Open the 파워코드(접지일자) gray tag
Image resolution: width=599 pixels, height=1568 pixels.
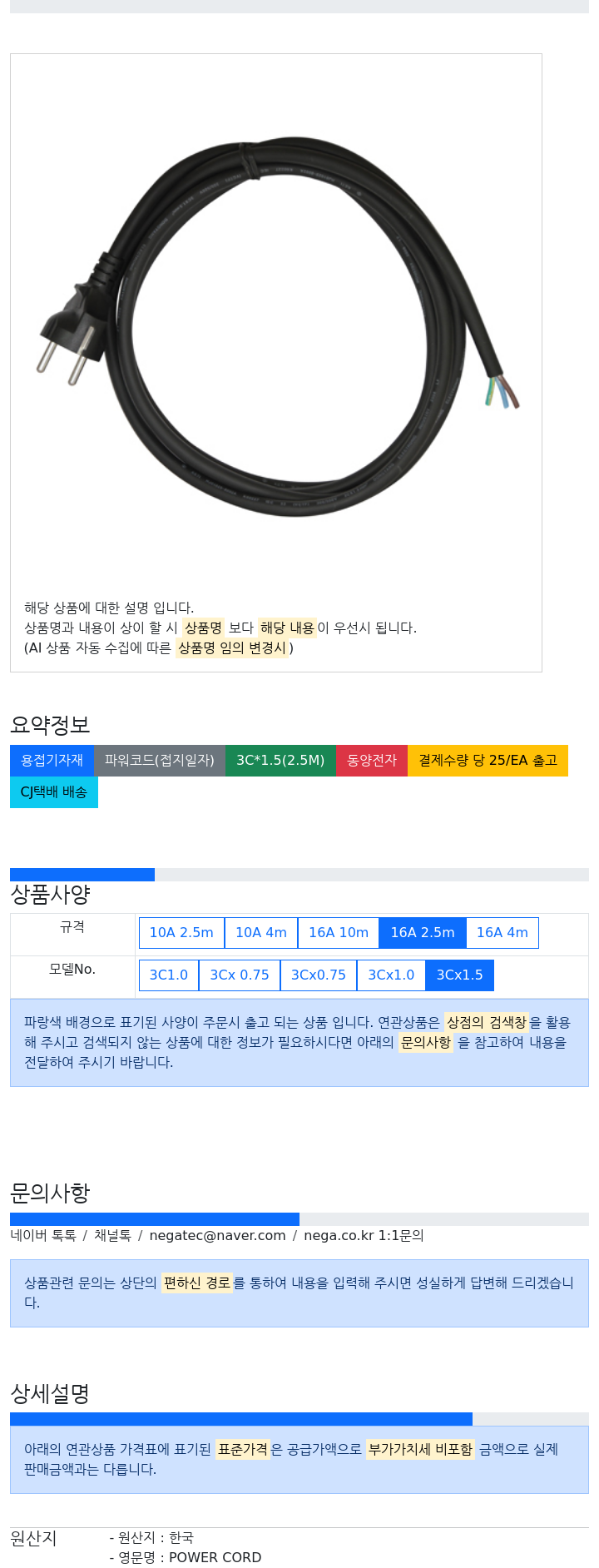point(160,761)
